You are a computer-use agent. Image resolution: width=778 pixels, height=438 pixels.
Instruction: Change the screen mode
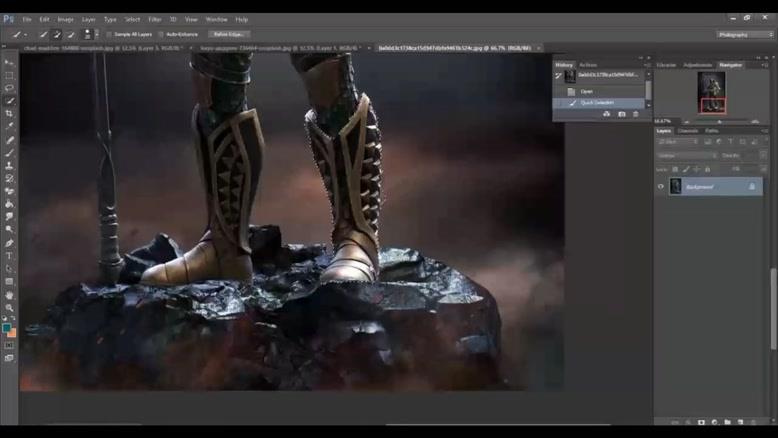tap(9, 358)
